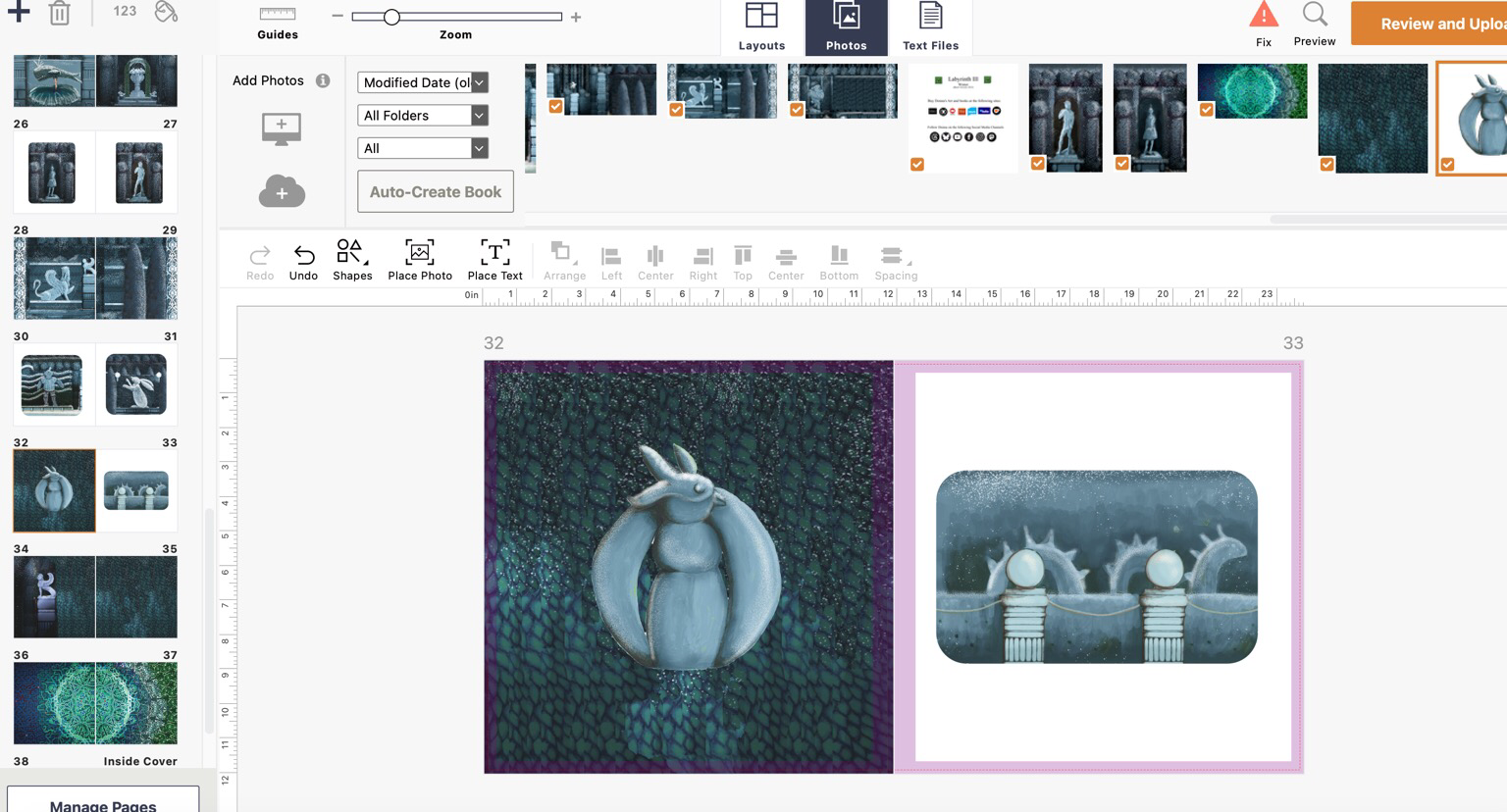Image resolution: width=1507 pixels, height=812 pixels.
Task: Click the Undo tool
Action: (303, 262)
